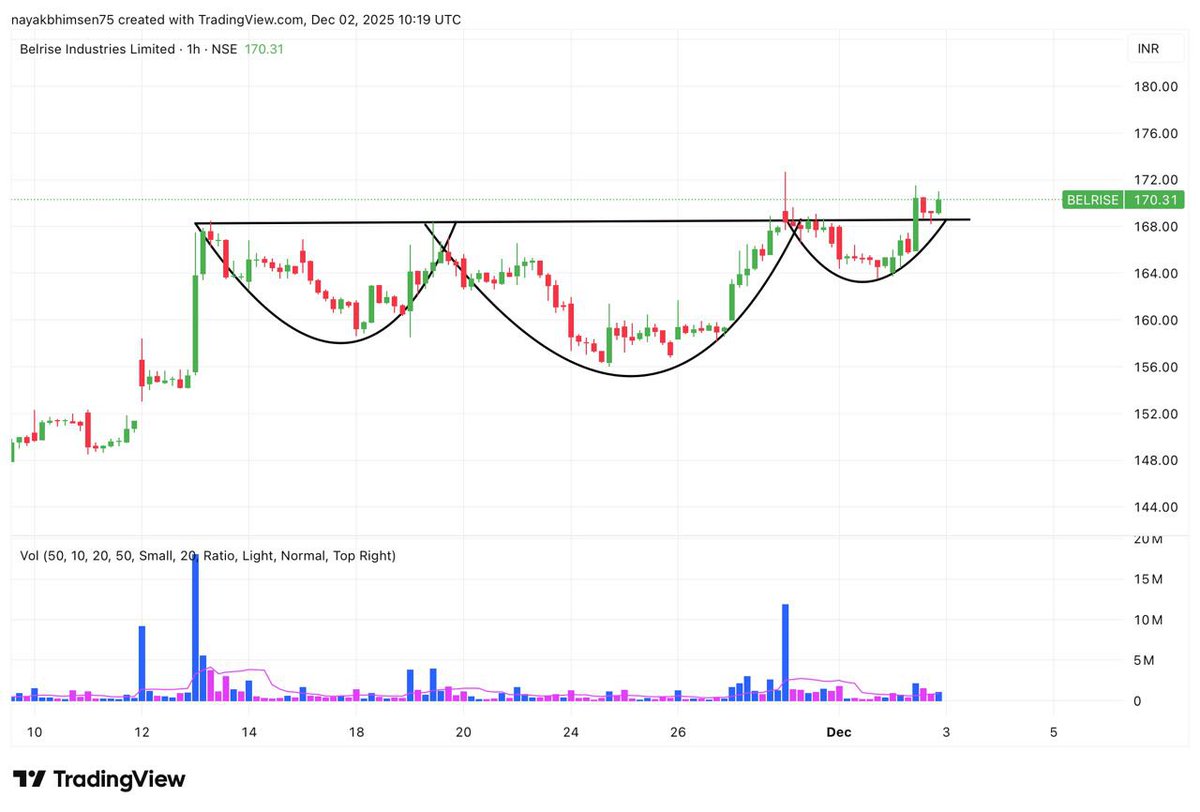This screenshot has width=1200, height=812.
Task: Click the 148.00 price axis label
Action: coord(1154,460)
